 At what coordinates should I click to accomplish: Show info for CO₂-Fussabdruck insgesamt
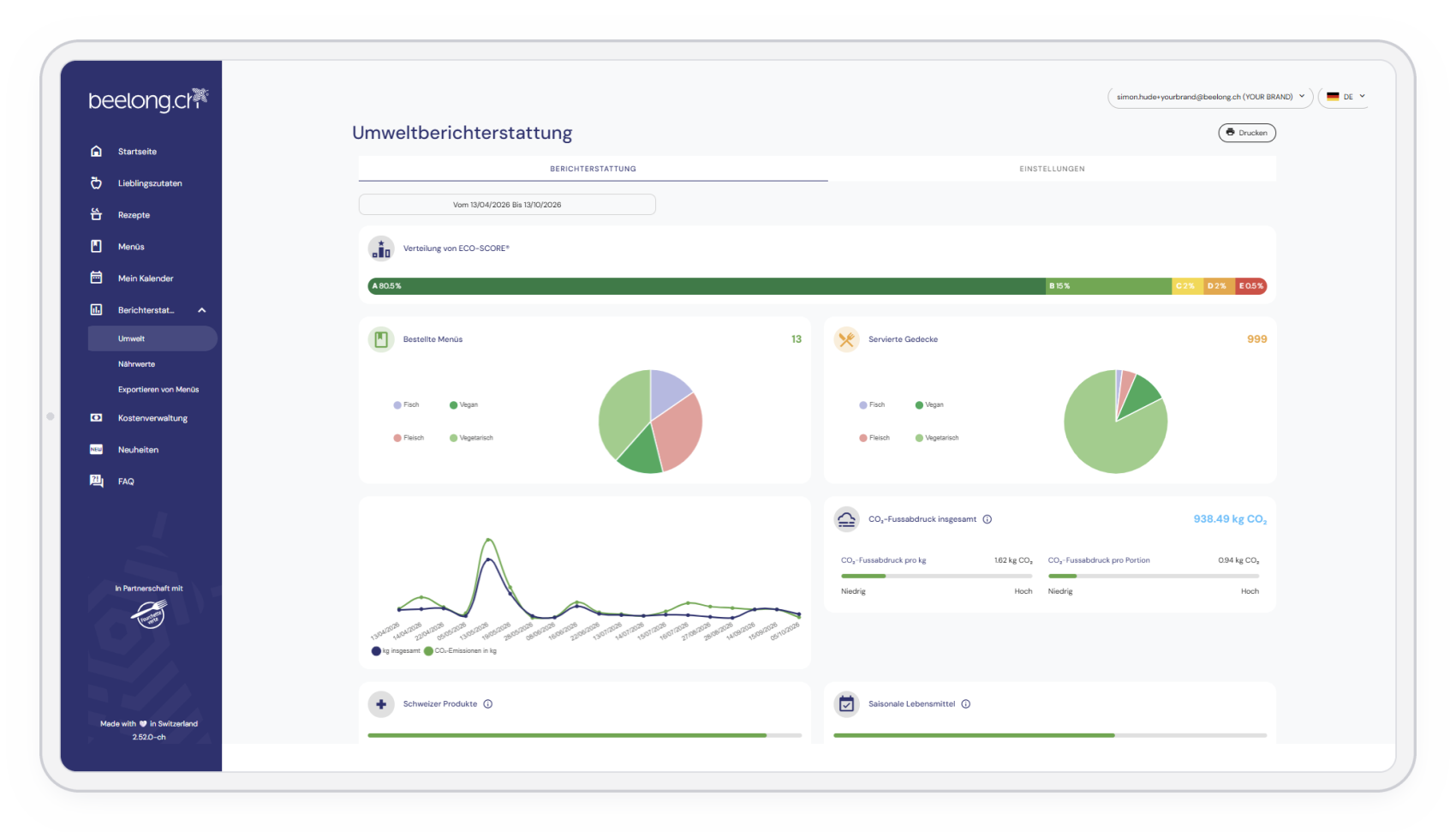point(988,519)
